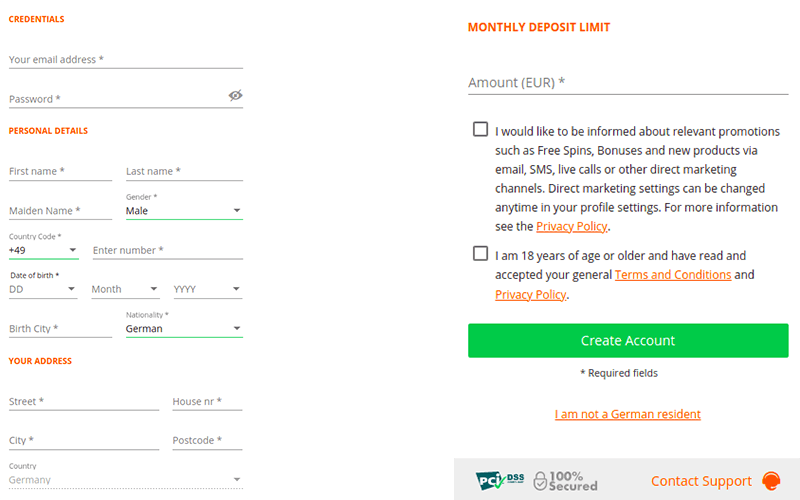
Task: Enable the marketing promotions checkbox
Action: coord(481,129)
